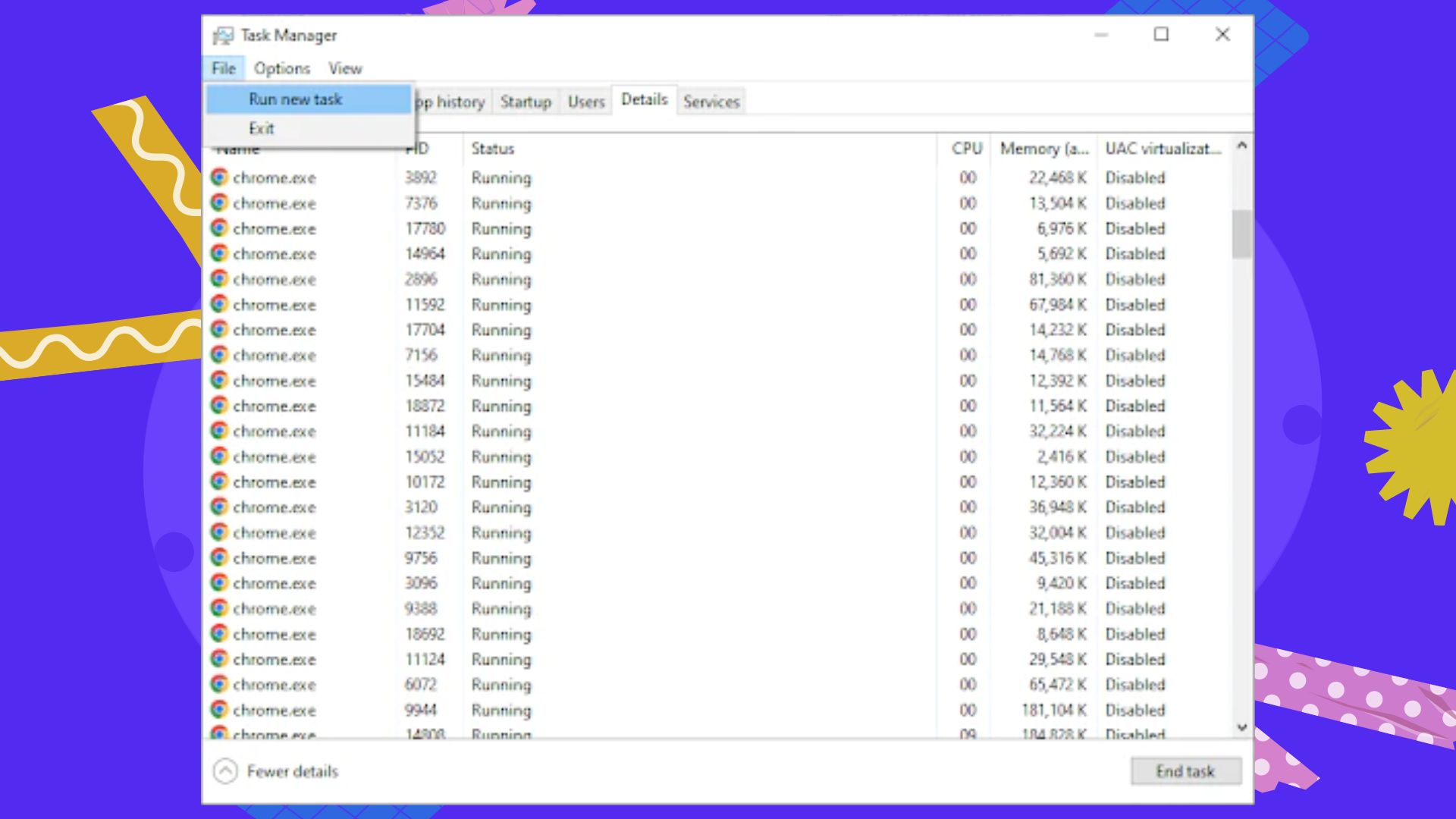Click memory value 2,416 K
The height and width of the screenshot is (819, 1456).
(x=1062, y=457)
